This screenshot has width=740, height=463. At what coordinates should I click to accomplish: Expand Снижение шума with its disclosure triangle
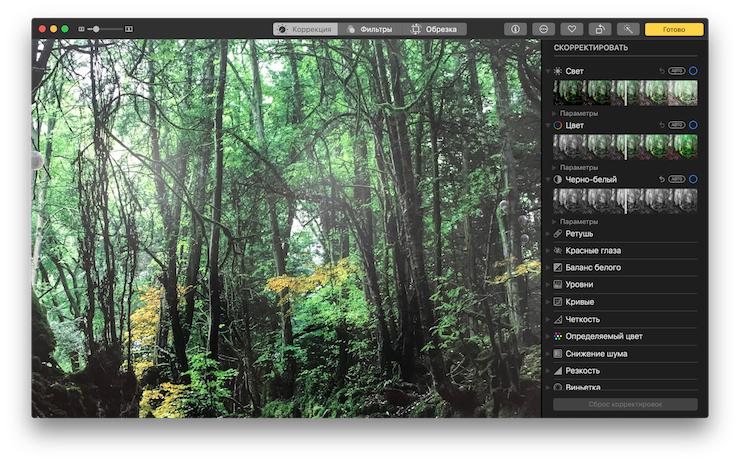tap(548, 354)
